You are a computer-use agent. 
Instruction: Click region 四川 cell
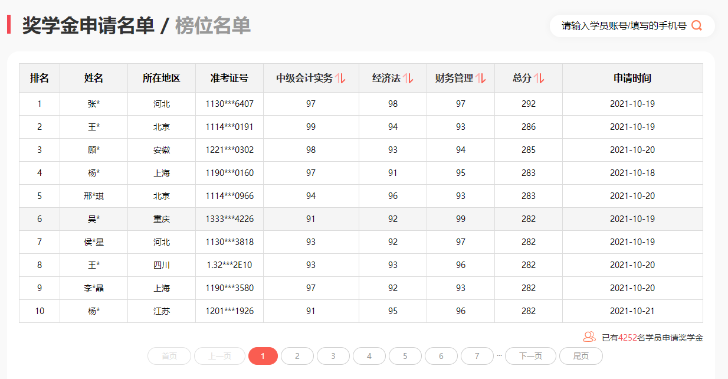pyautogui.click(x=161, y=265)
